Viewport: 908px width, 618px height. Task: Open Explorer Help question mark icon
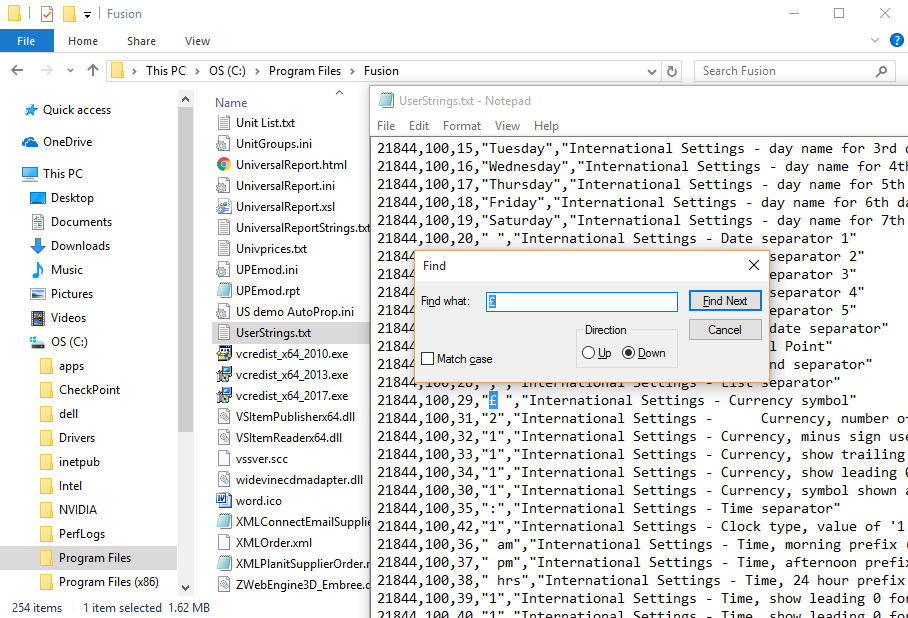(896, 41)
